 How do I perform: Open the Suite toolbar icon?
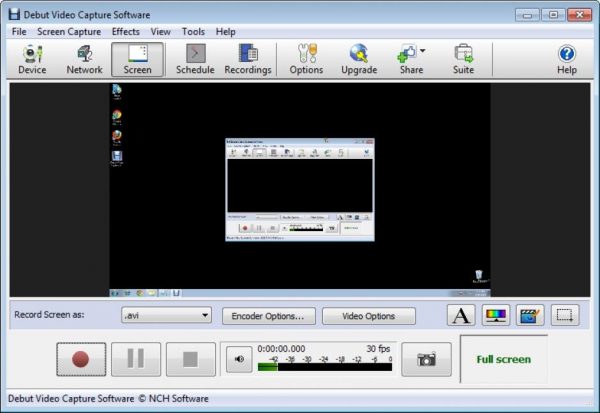pos(463,60)
